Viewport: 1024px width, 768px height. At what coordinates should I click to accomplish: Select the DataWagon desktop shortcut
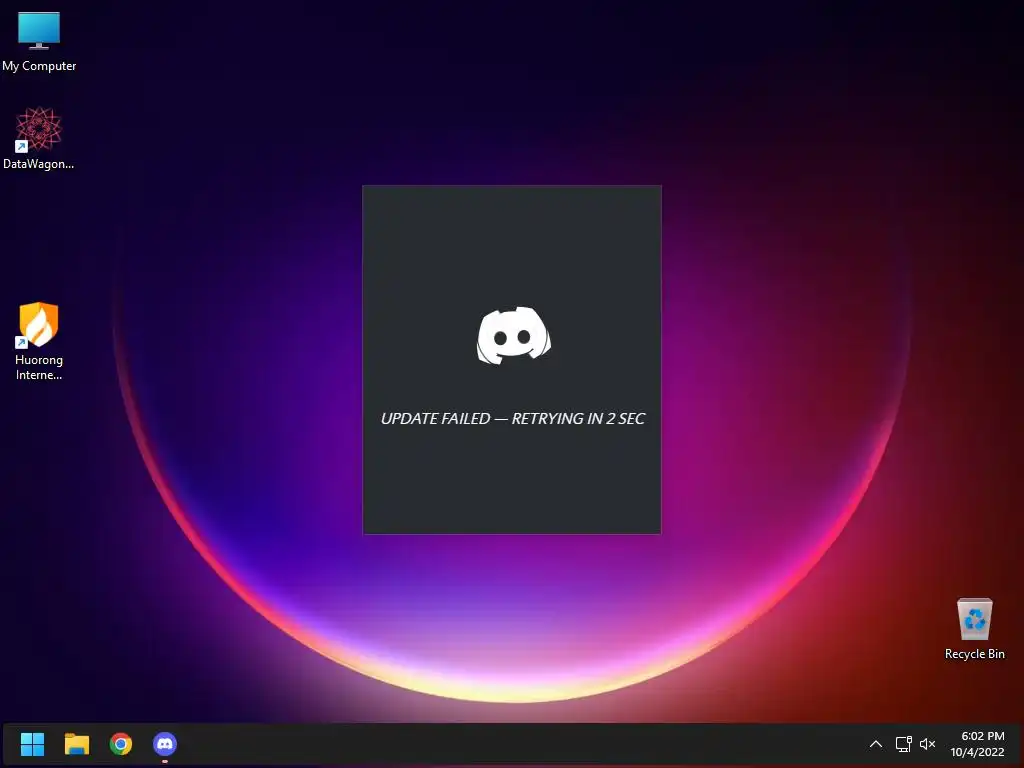[x=39, y=138]
